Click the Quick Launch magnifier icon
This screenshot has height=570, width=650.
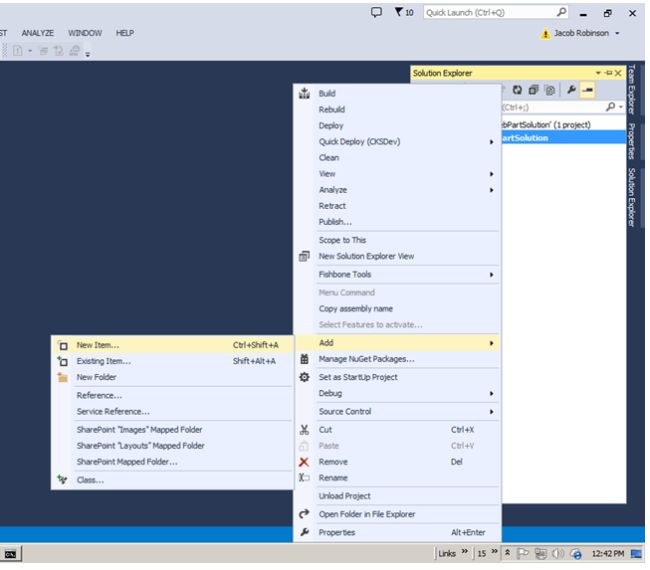point(561,12)
